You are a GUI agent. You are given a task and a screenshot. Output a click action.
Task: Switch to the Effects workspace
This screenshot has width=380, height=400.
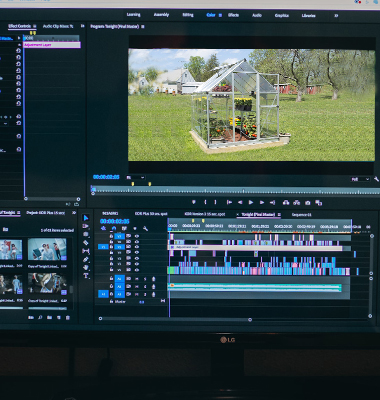coord(233,15)
